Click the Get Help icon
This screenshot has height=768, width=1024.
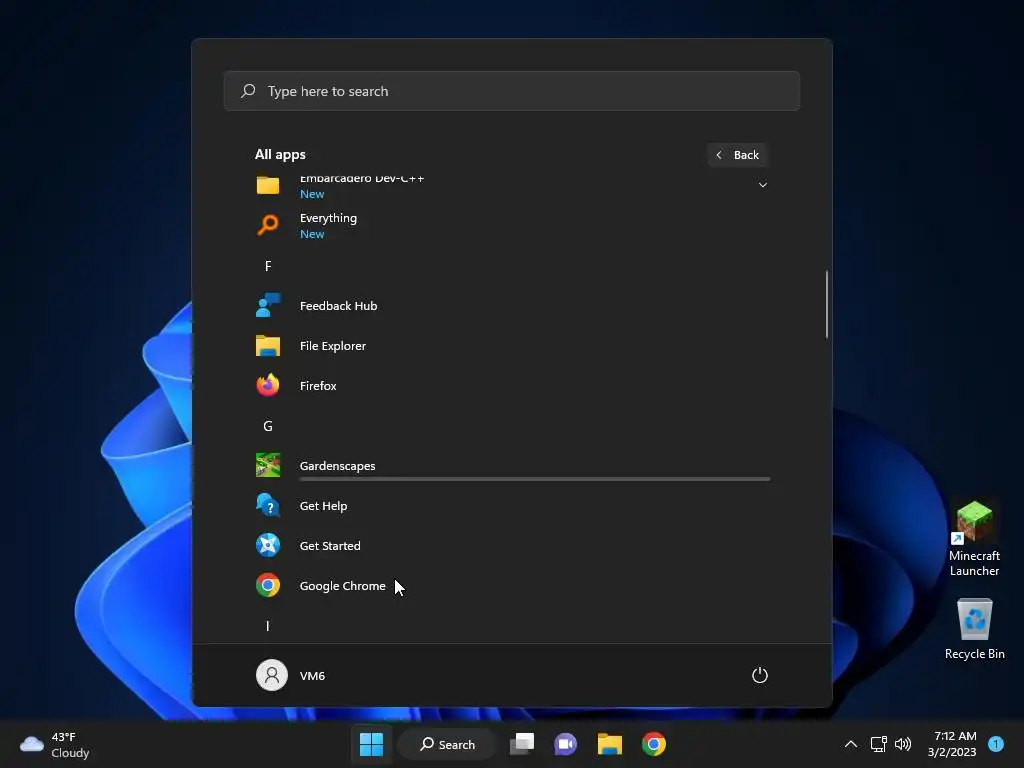(x=268, y=505)
